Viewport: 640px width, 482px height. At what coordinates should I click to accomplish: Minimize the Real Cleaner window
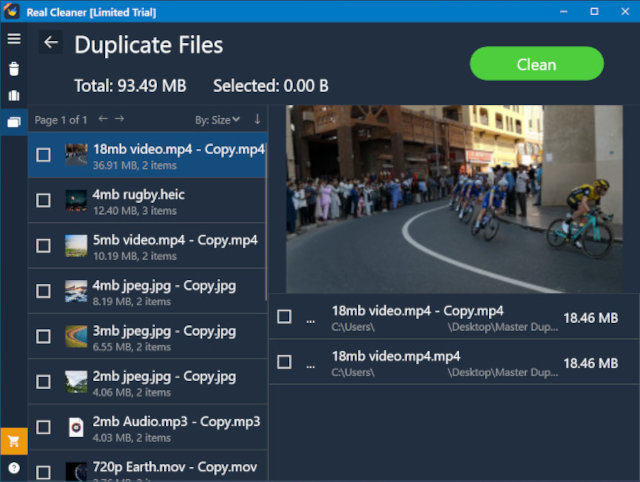564,11
